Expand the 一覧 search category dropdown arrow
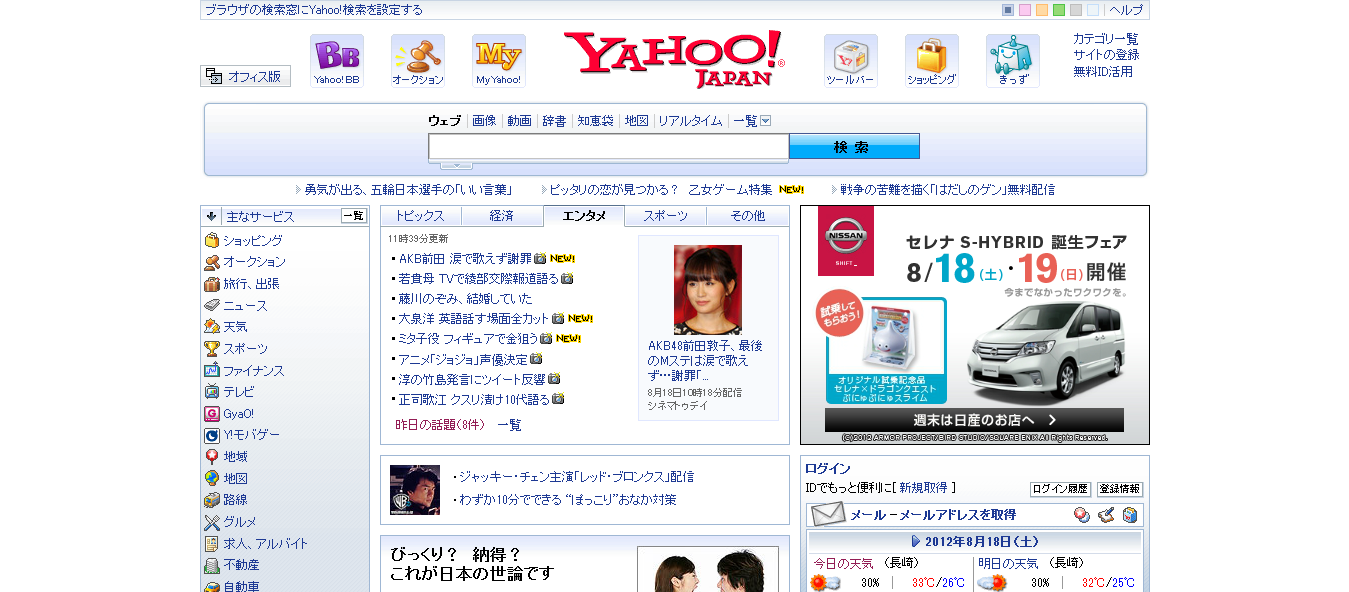The height and width of the screenshot is (592, 1349). 766,121
